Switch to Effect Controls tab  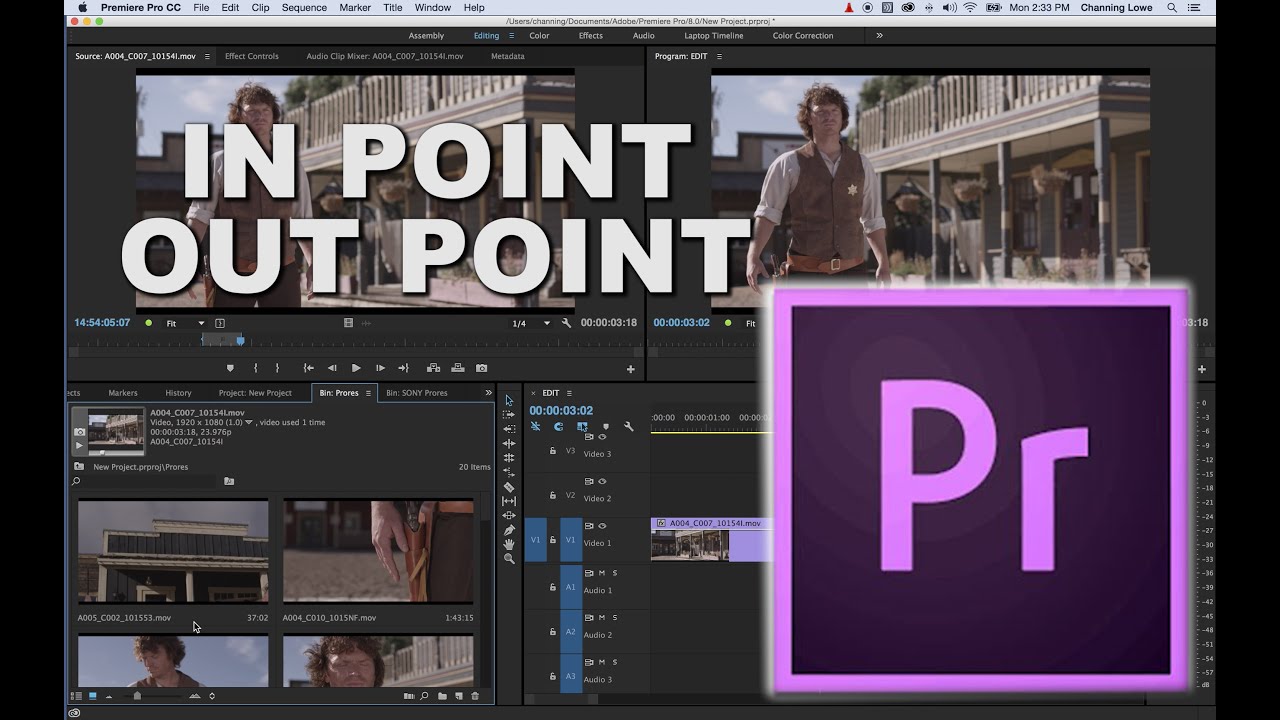click(252, 56)
